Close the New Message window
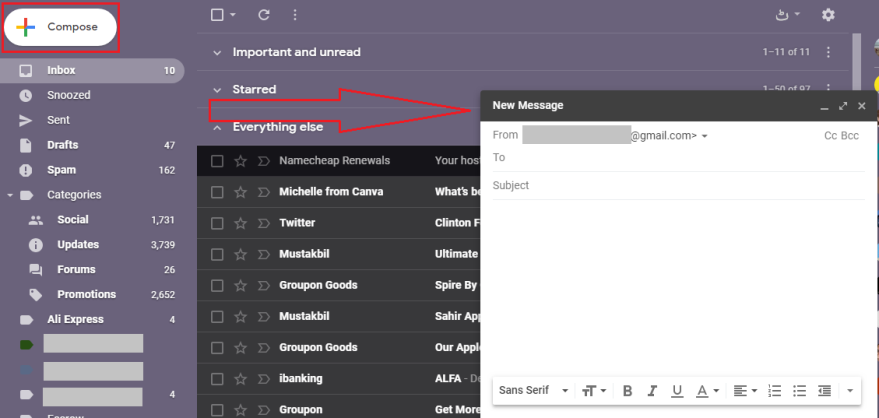 click(862, 106)
